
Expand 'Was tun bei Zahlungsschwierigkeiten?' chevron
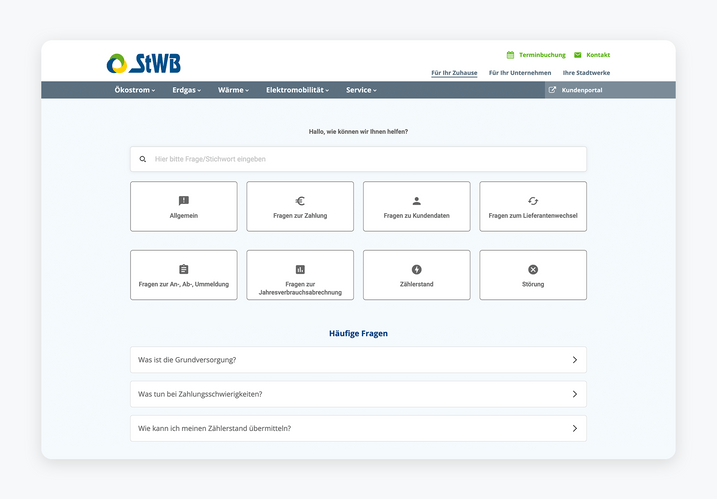[575, 394]
